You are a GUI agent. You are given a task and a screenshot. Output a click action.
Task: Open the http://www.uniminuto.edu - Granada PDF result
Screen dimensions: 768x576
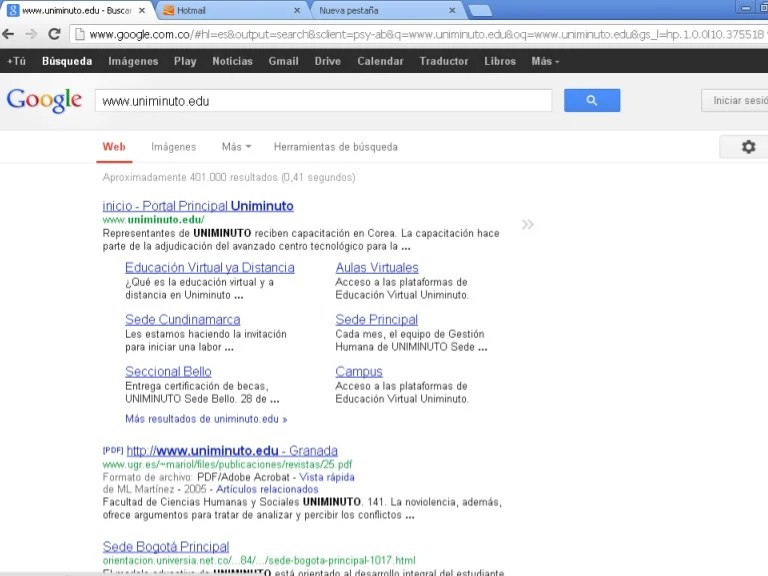click(x=232, y=451)
